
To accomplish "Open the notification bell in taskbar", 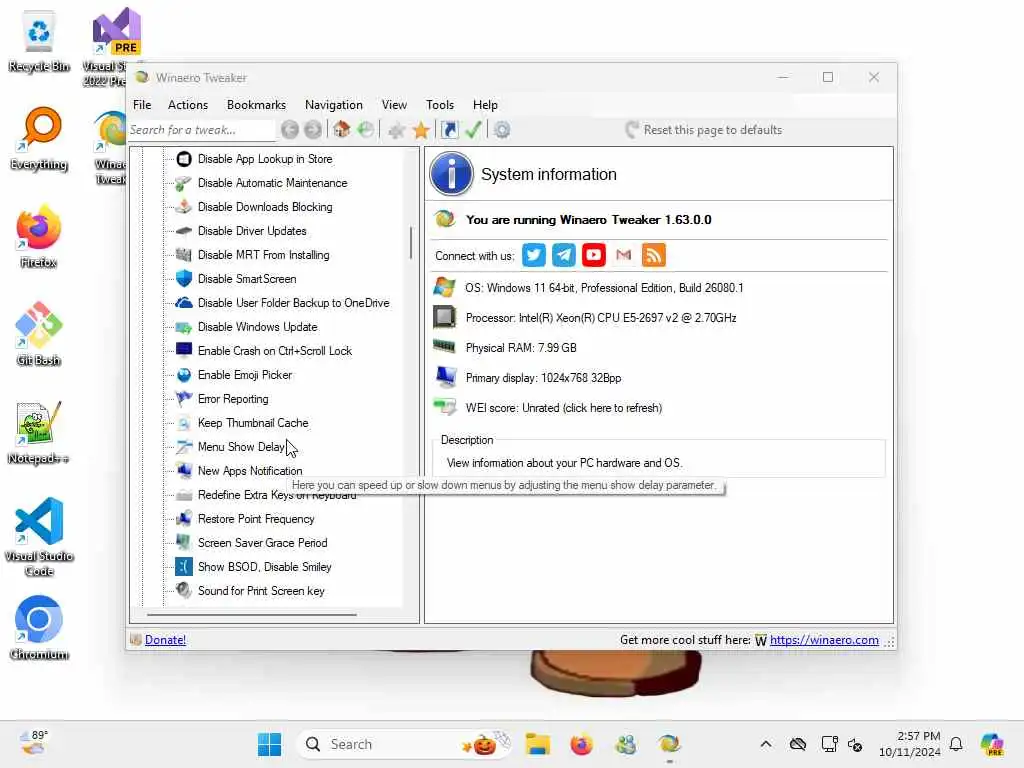I will click(956, 744).
